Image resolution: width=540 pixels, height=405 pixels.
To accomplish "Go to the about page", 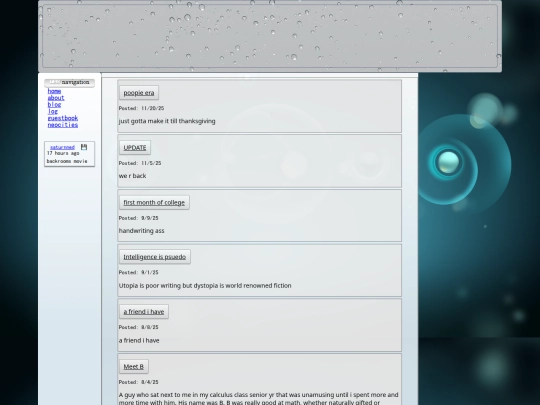I will (56, 98).
